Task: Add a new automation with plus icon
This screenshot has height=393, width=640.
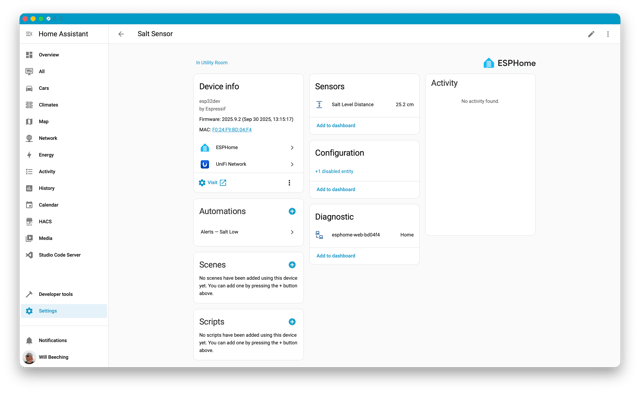Action: pos(292,211)
